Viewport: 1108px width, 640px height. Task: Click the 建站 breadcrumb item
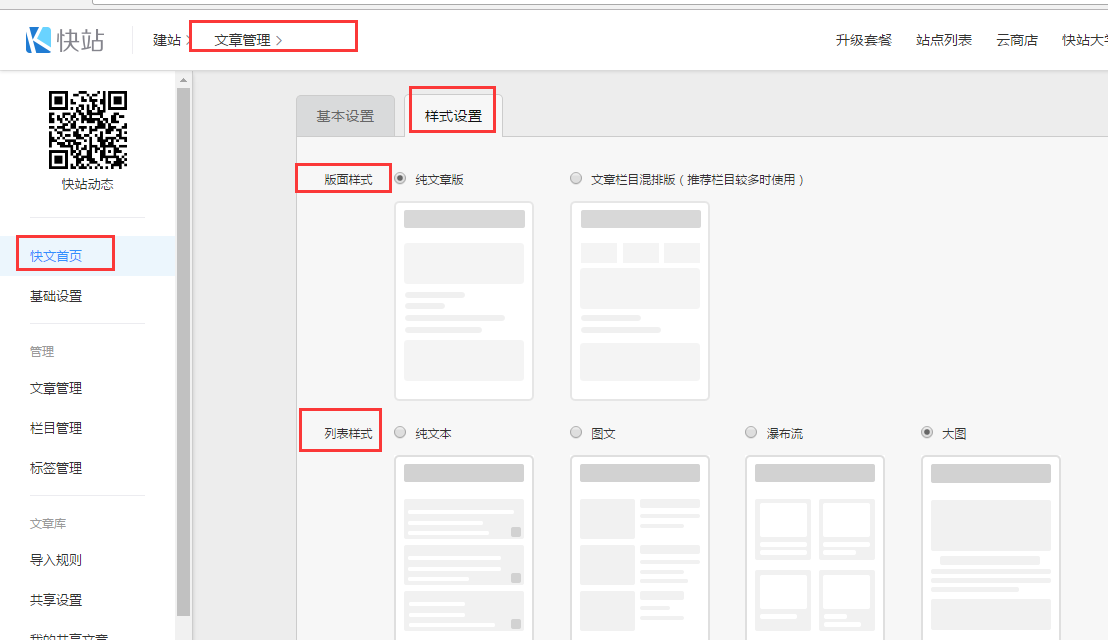(x=166, y=40)
